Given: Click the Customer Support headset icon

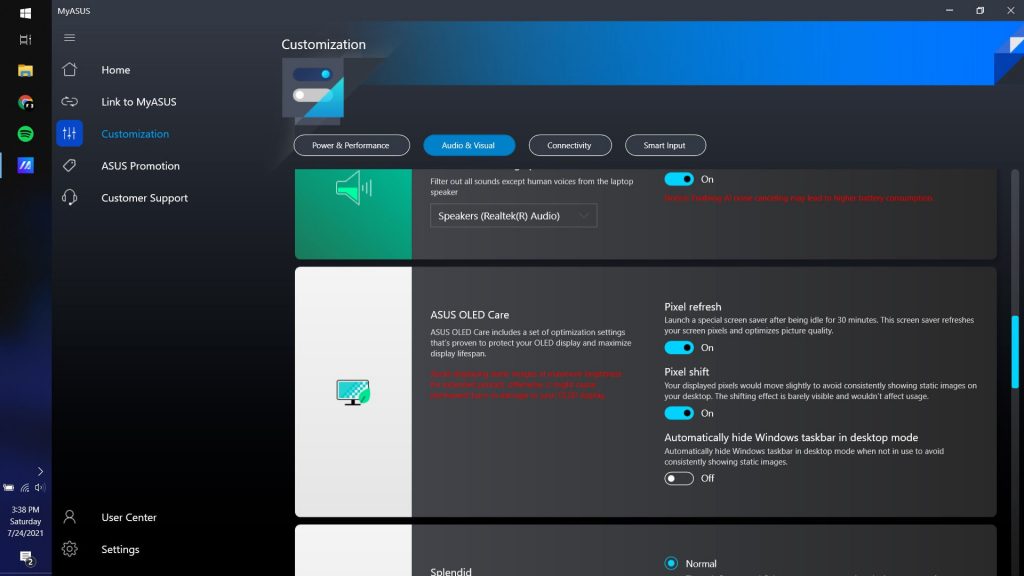Looking at the screenshot, I should (x=69, y=197).
